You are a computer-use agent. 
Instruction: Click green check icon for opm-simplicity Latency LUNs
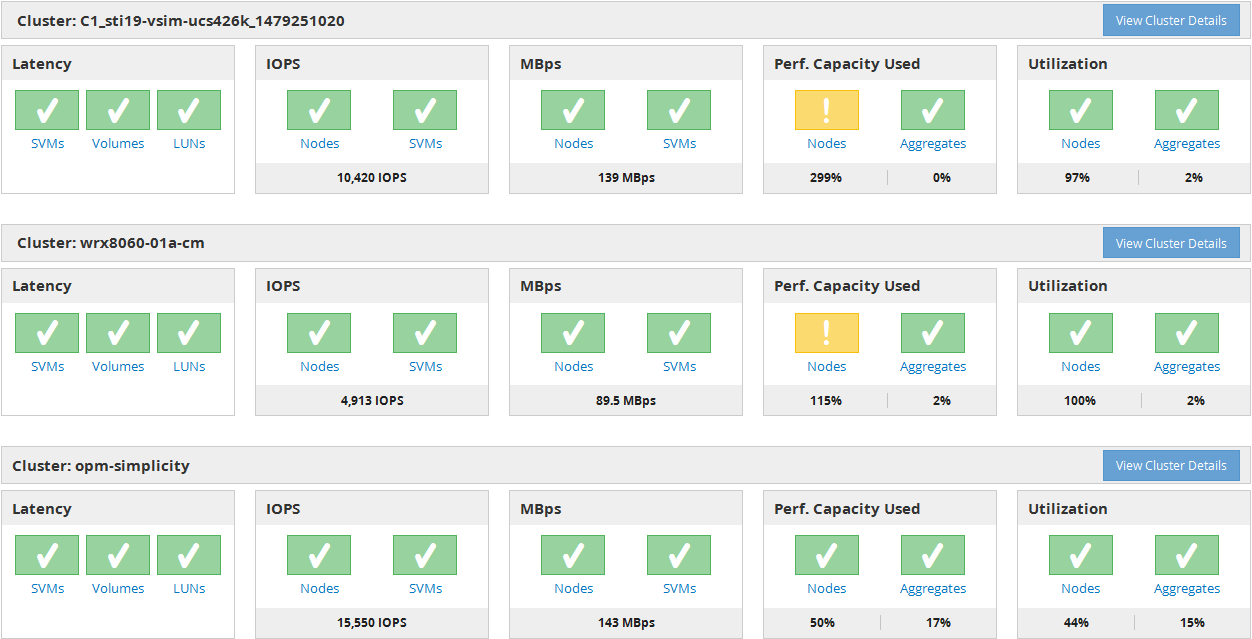tap(189, 555)
